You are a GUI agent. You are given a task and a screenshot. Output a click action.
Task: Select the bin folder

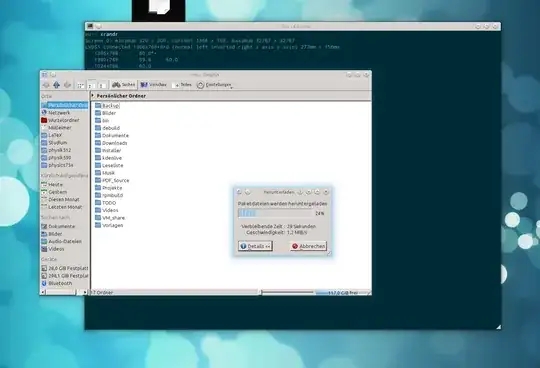(102, 120)
